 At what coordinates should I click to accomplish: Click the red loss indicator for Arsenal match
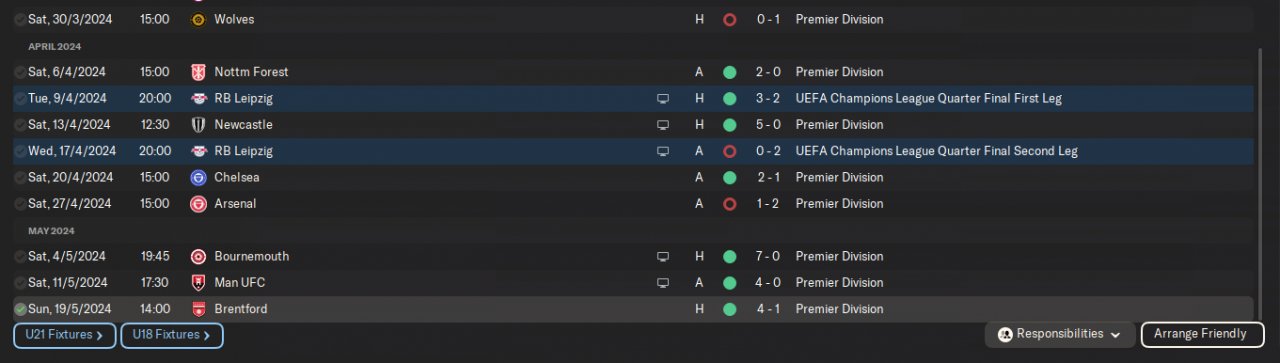coord(730,203)
